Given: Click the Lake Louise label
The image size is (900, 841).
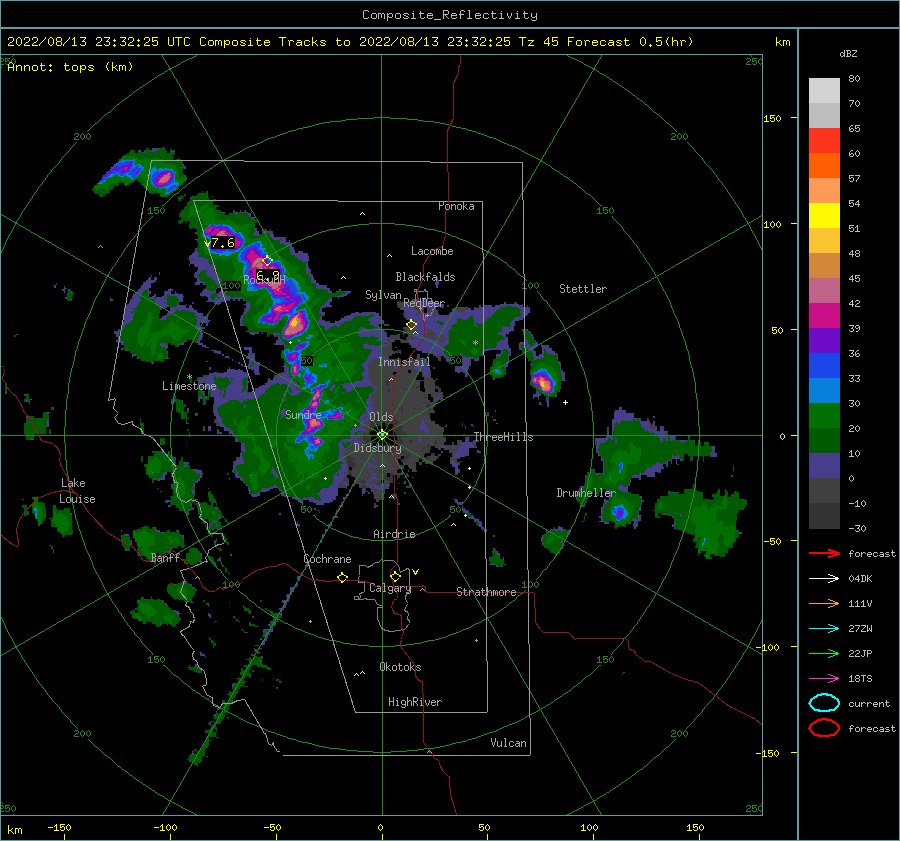Looking at the screenshot, I should 77,491.
